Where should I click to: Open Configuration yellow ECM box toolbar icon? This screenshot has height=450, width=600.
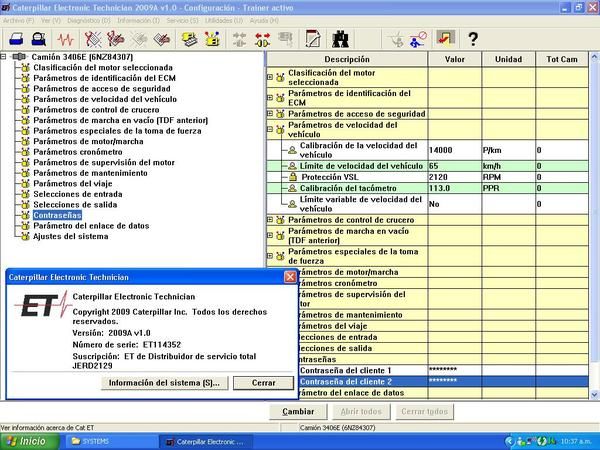pos(212,39)
